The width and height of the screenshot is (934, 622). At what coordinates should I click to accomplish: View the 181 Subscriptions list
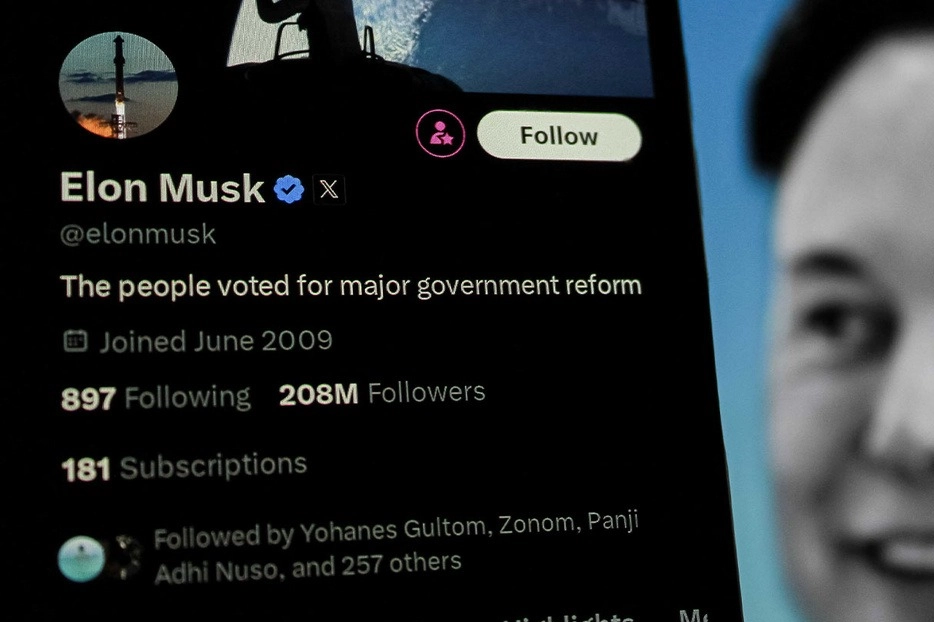click(184, 467)
